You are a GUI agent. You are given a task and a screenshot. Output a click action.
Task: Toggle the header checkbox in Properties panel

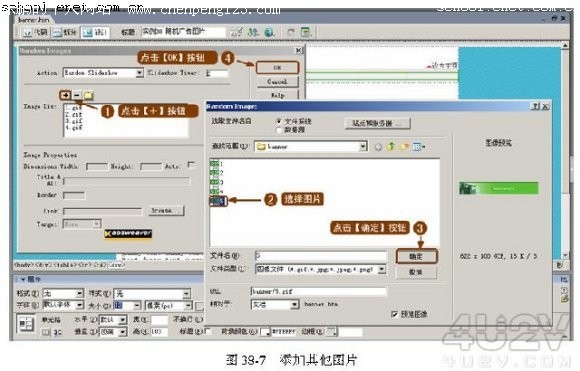point(207,331)
